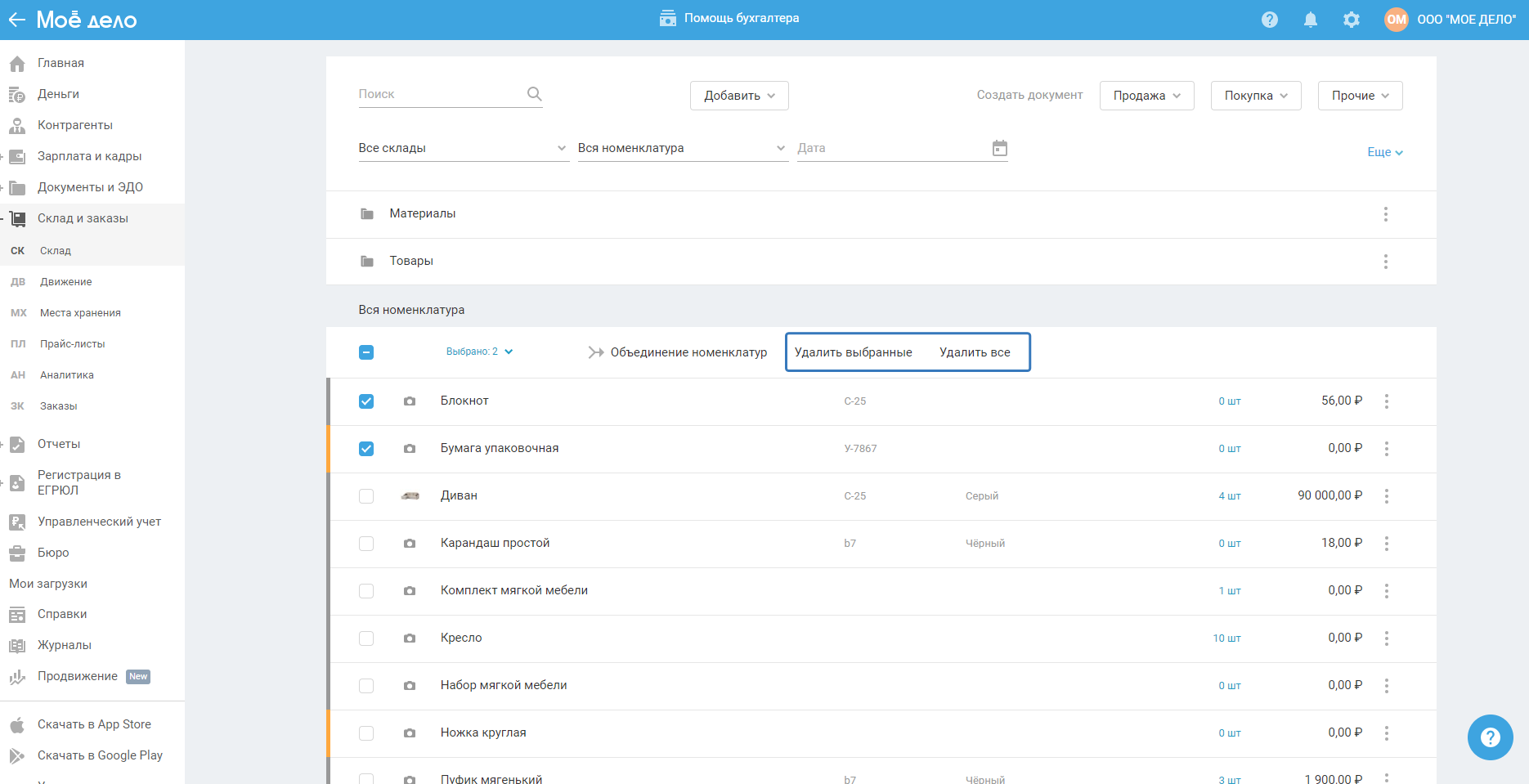Click Удалить выбранные button
Screen dimensions: 1529x784
[853, 352]
